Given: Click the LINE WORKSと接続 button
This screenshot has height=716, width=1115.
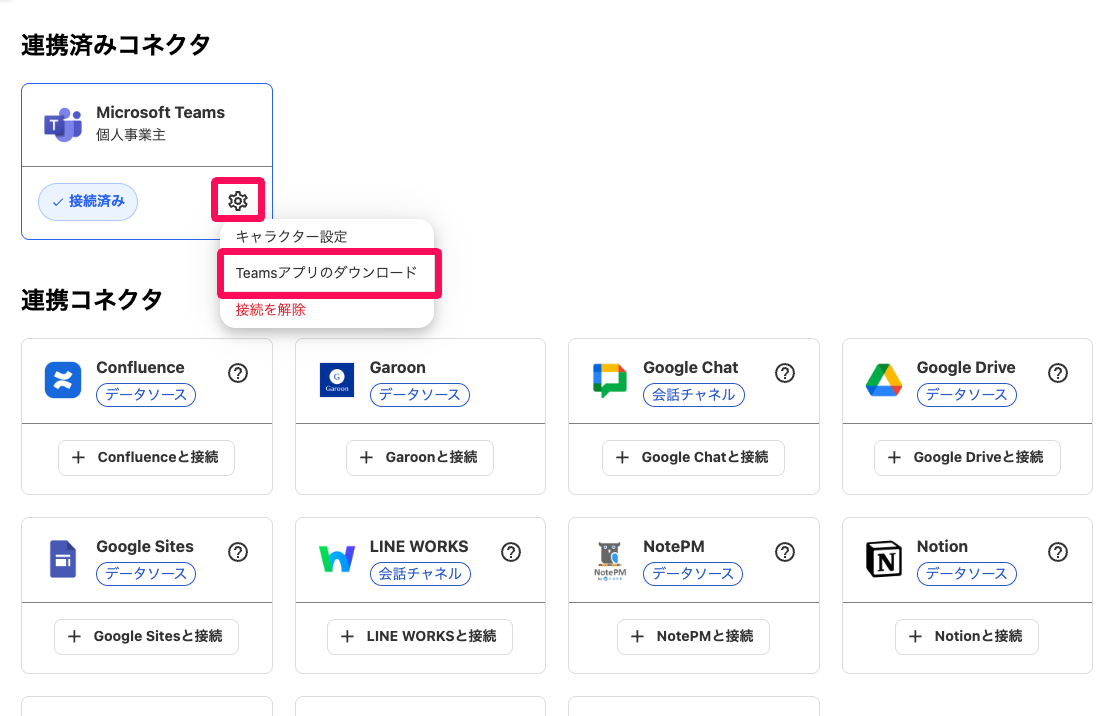Looking at the screenshot, I should click(x=420, y=636).
